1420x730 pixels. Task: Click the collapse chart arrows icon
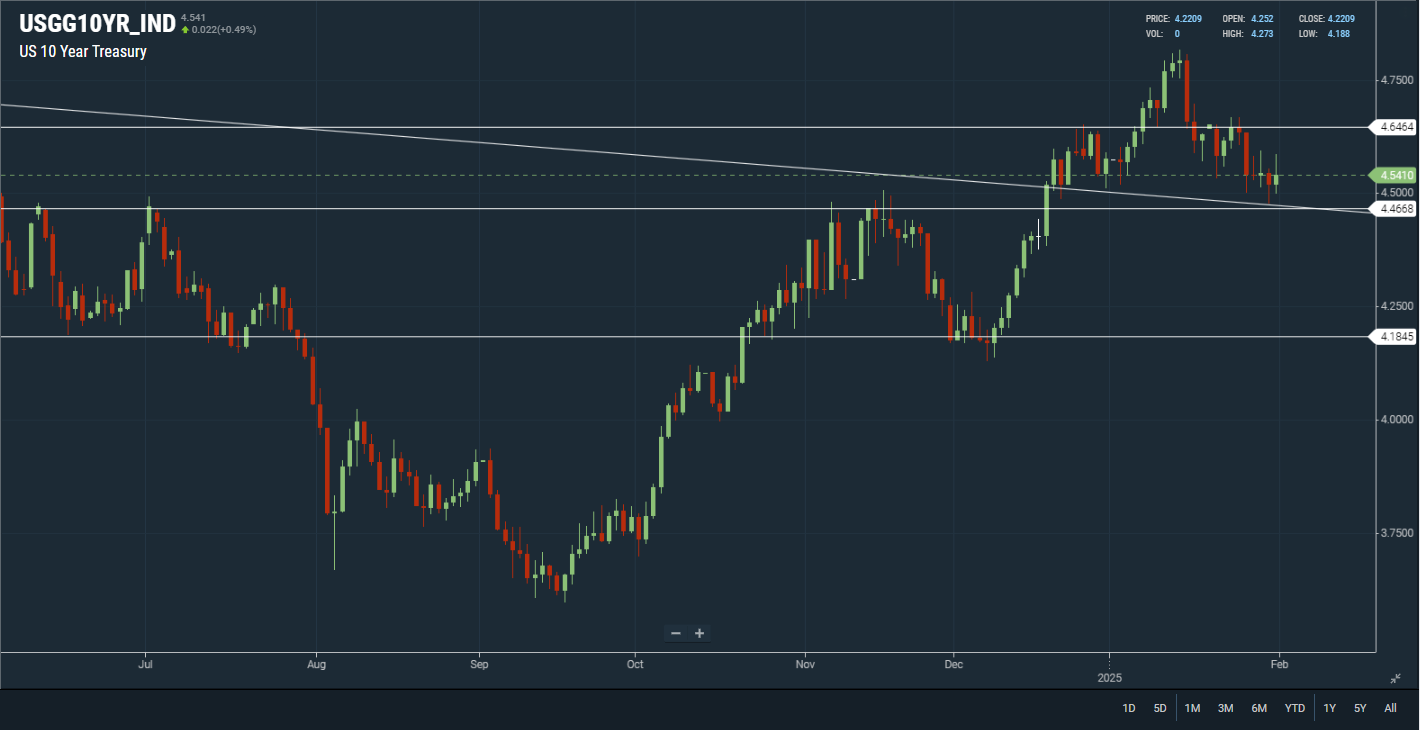tap(1396, 678)
